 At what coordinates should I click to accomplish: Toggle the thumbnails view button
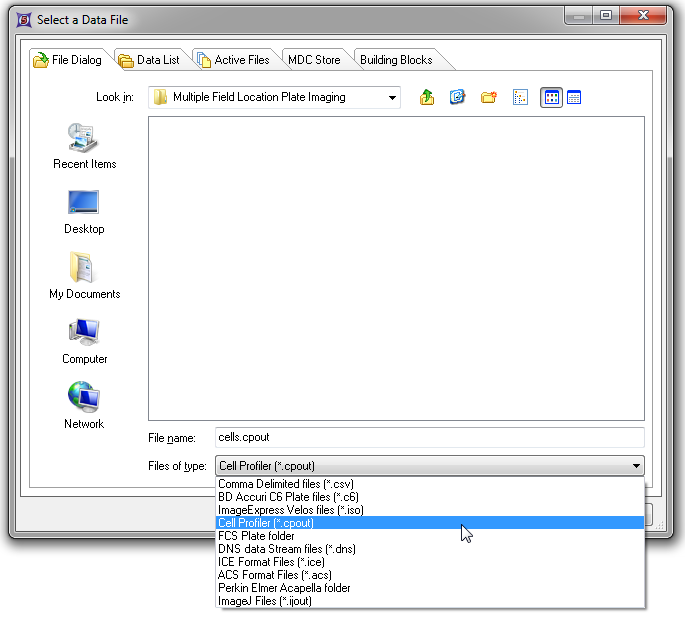(551, 97)
